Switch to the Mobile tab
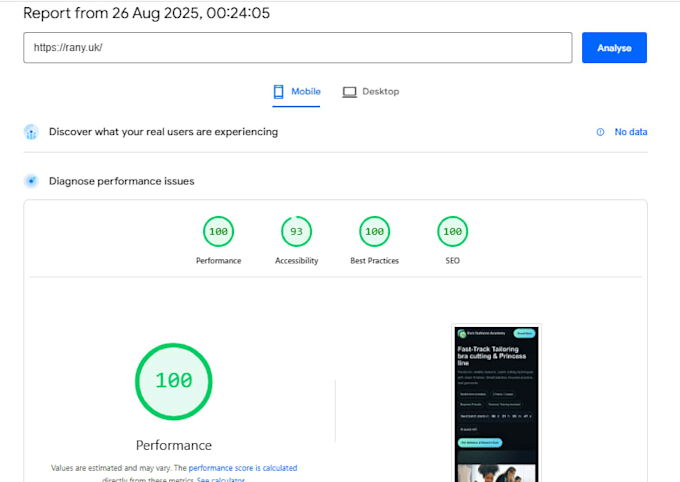This screenshot has height=482, width=680. (x=297, y=92)
